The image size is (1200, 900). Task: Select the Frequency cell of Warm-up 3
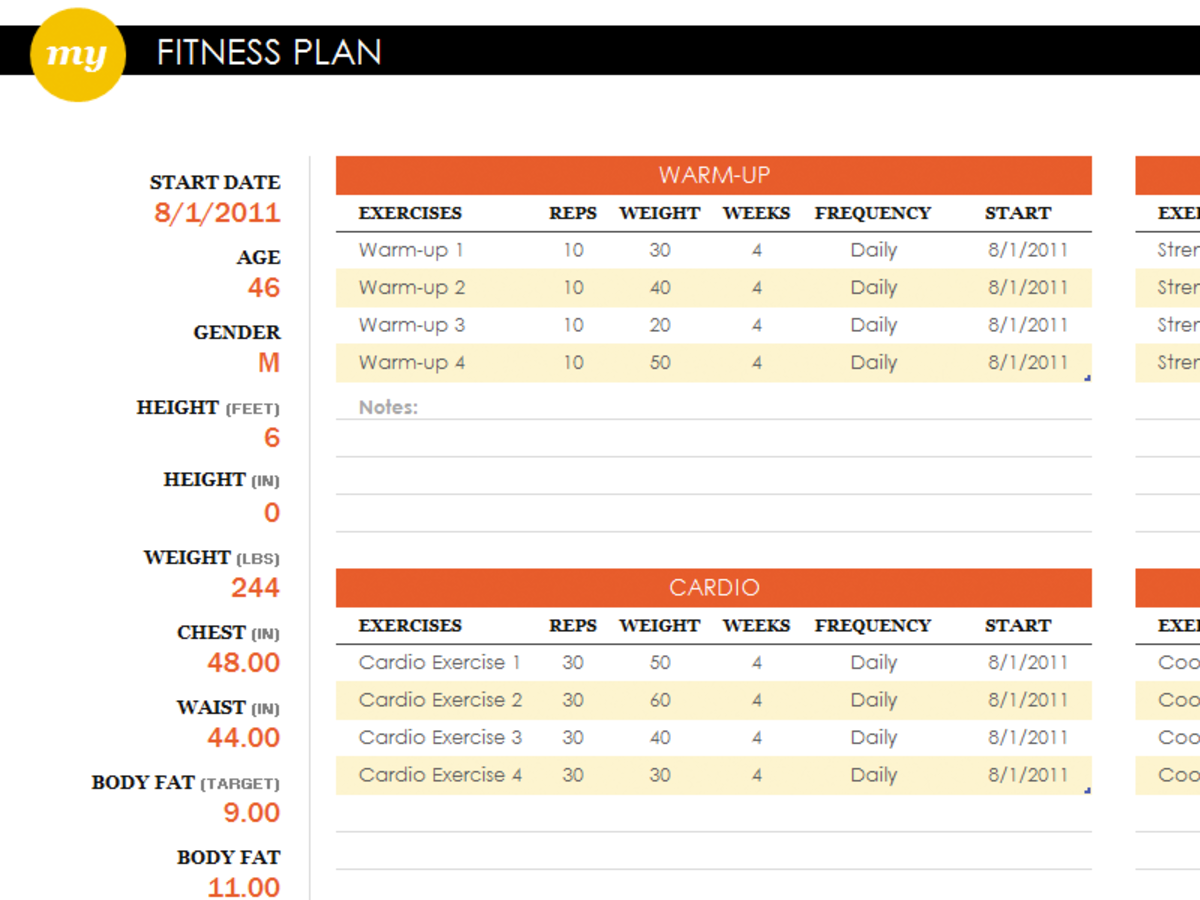coord(873,325)
